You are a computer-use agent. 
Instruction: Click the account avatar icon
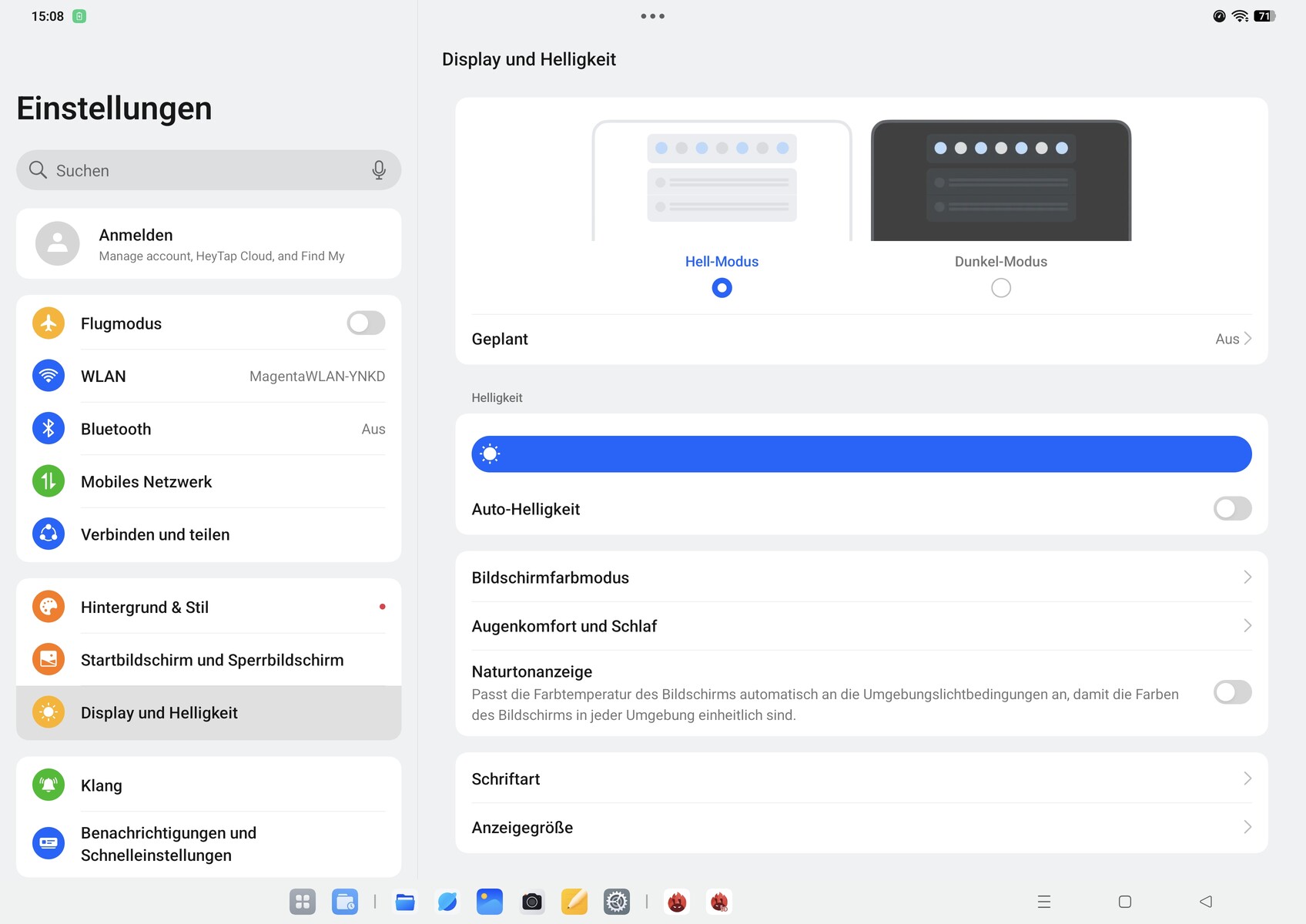(58, 243)
